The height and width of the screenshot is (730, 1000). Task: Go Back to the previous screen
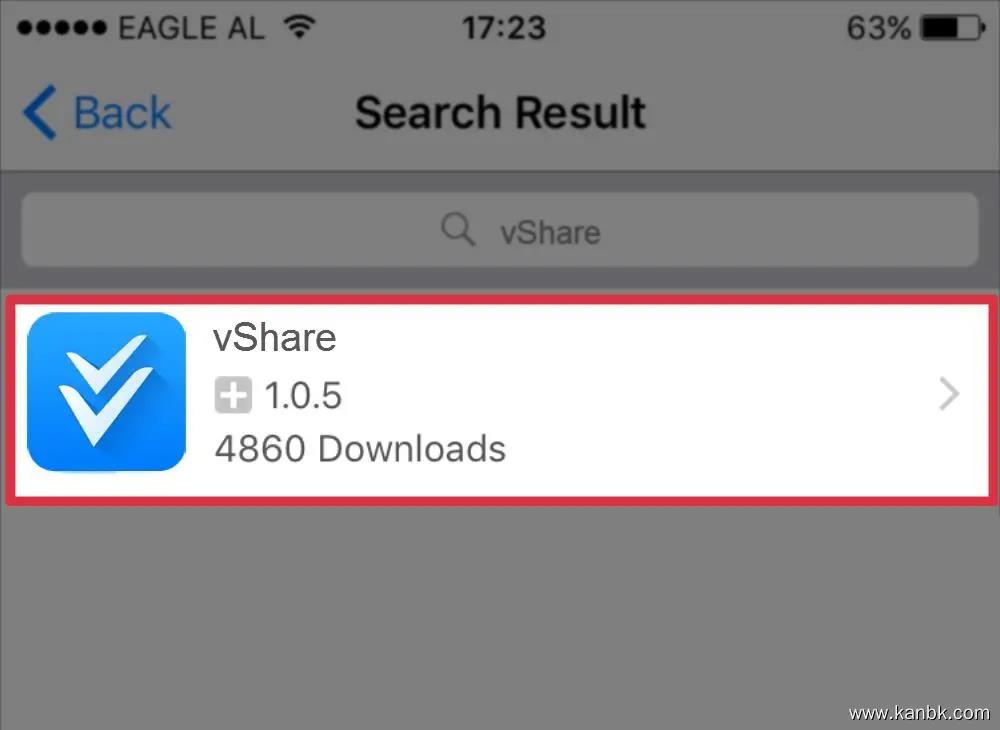click(x=97, y=112)
